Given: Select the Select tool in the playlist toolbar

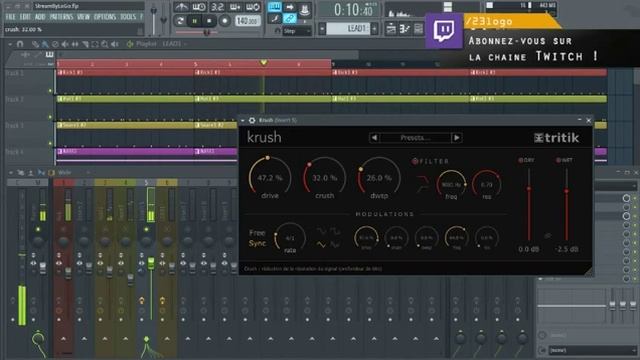Looking at the screenshot, I should pos(95,44).
